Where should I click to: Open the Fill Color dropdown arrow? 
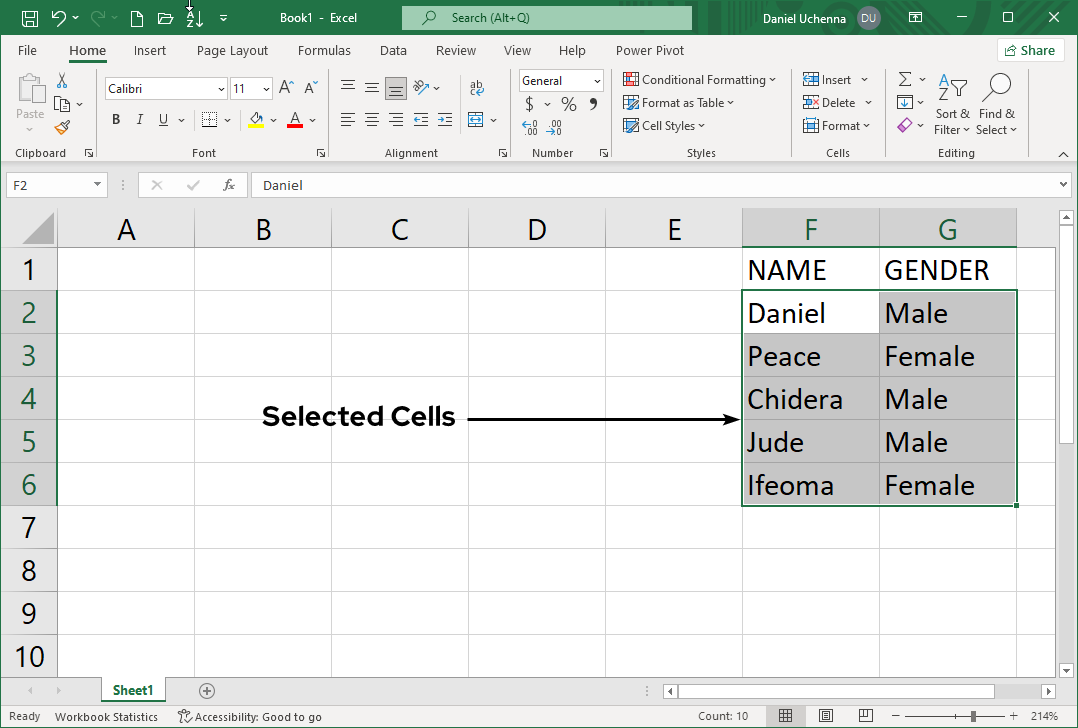click(272, 120)
